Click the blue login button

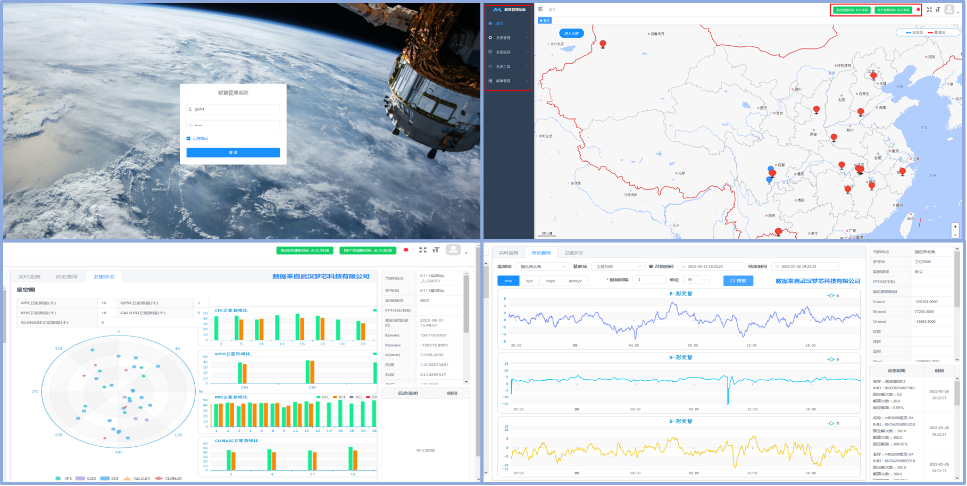point(233,152)
